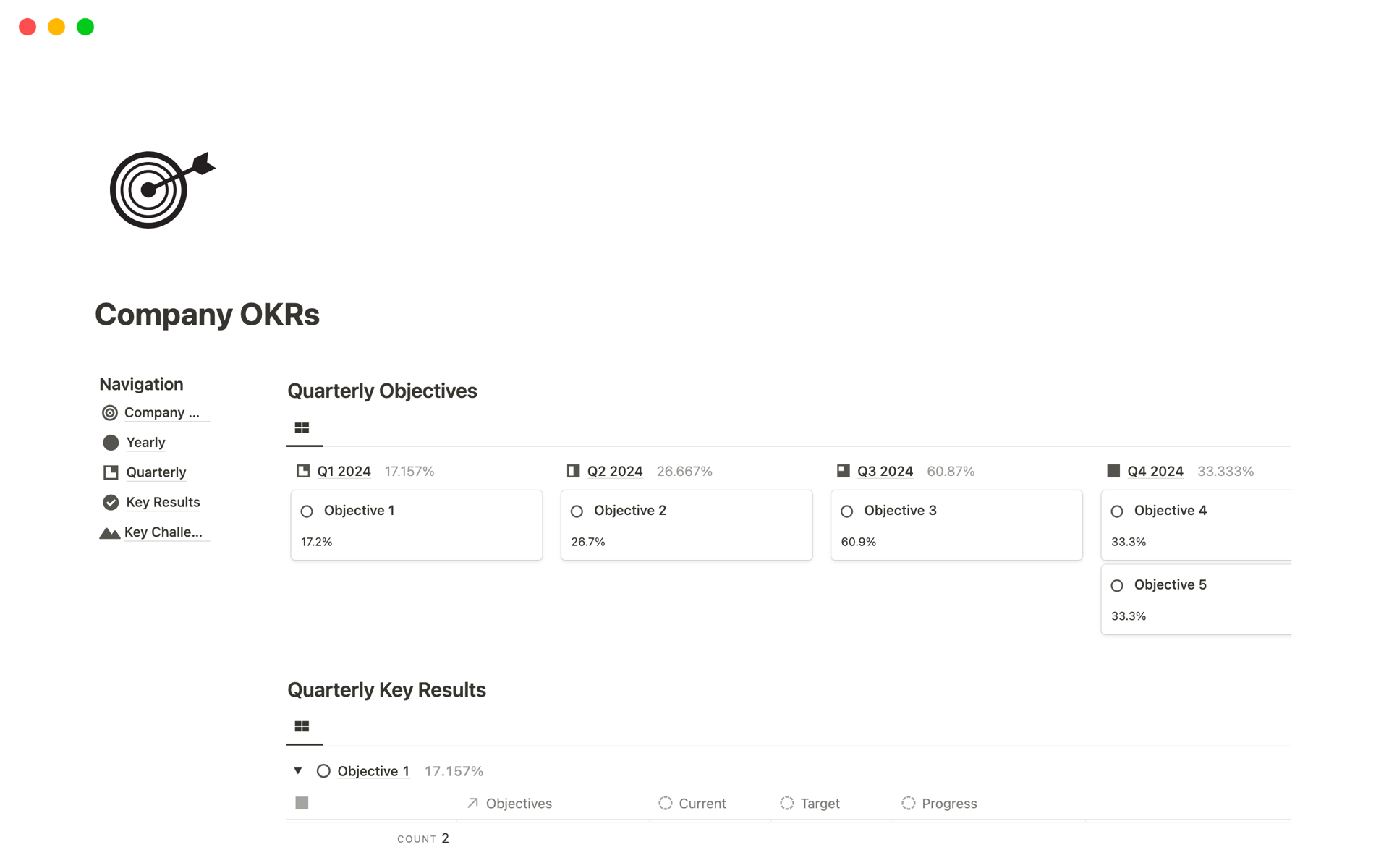Viewport: 1389px width, 868px height.
Task: Click the gray square in table header
Action: tap(302, 803)
